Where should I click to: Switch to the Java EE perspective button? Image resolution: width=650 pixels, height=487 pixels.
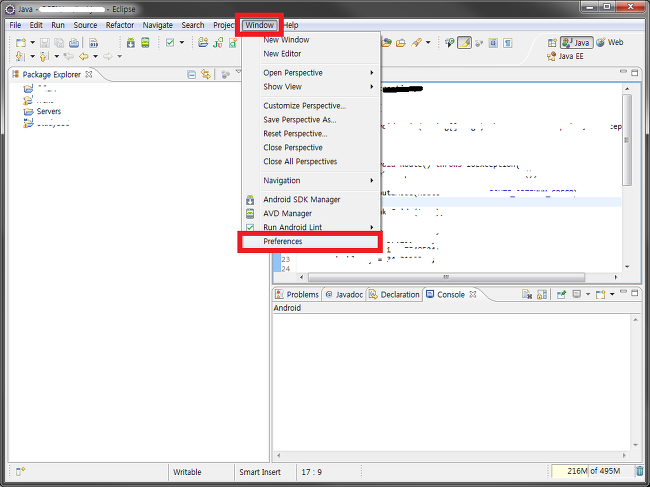pyautogui.click(x=565, y=56)
